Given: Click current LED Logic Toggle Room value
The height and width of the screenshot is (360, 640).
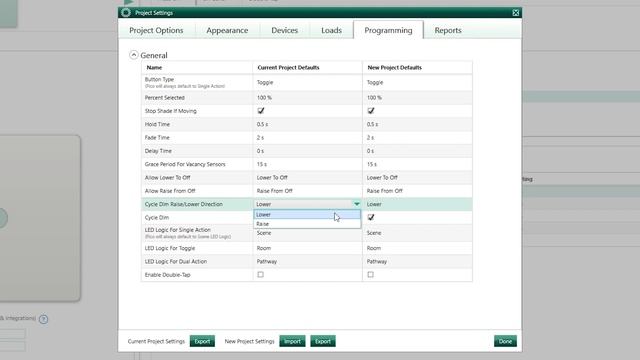Looking at the screenshot, I should point(264,248).
